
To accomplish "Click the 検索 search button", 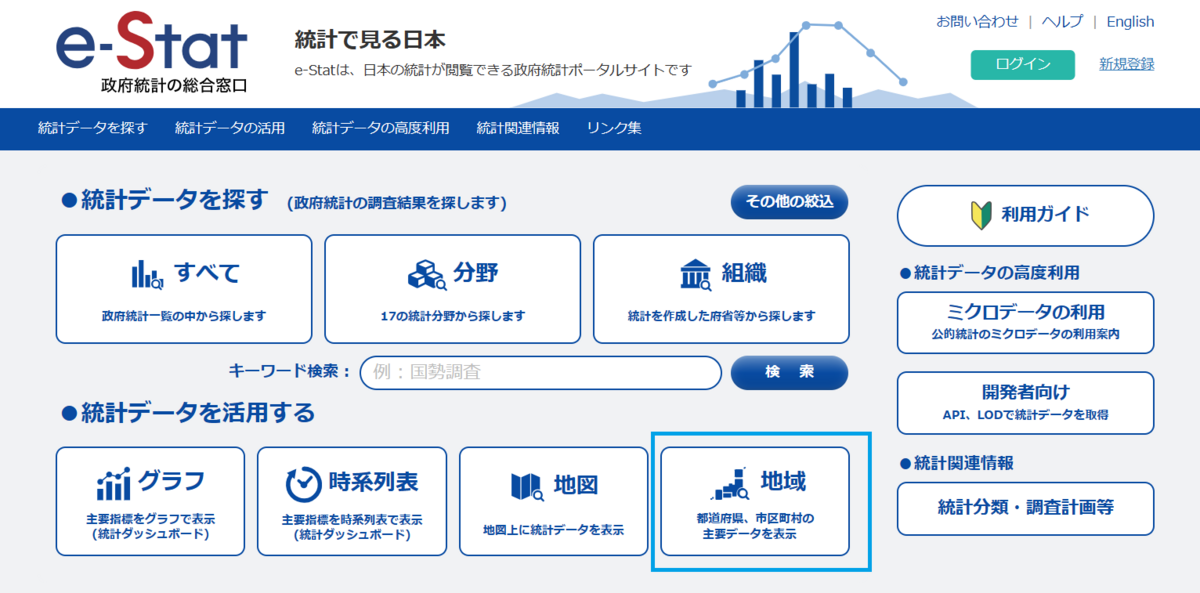I will 789,372.
